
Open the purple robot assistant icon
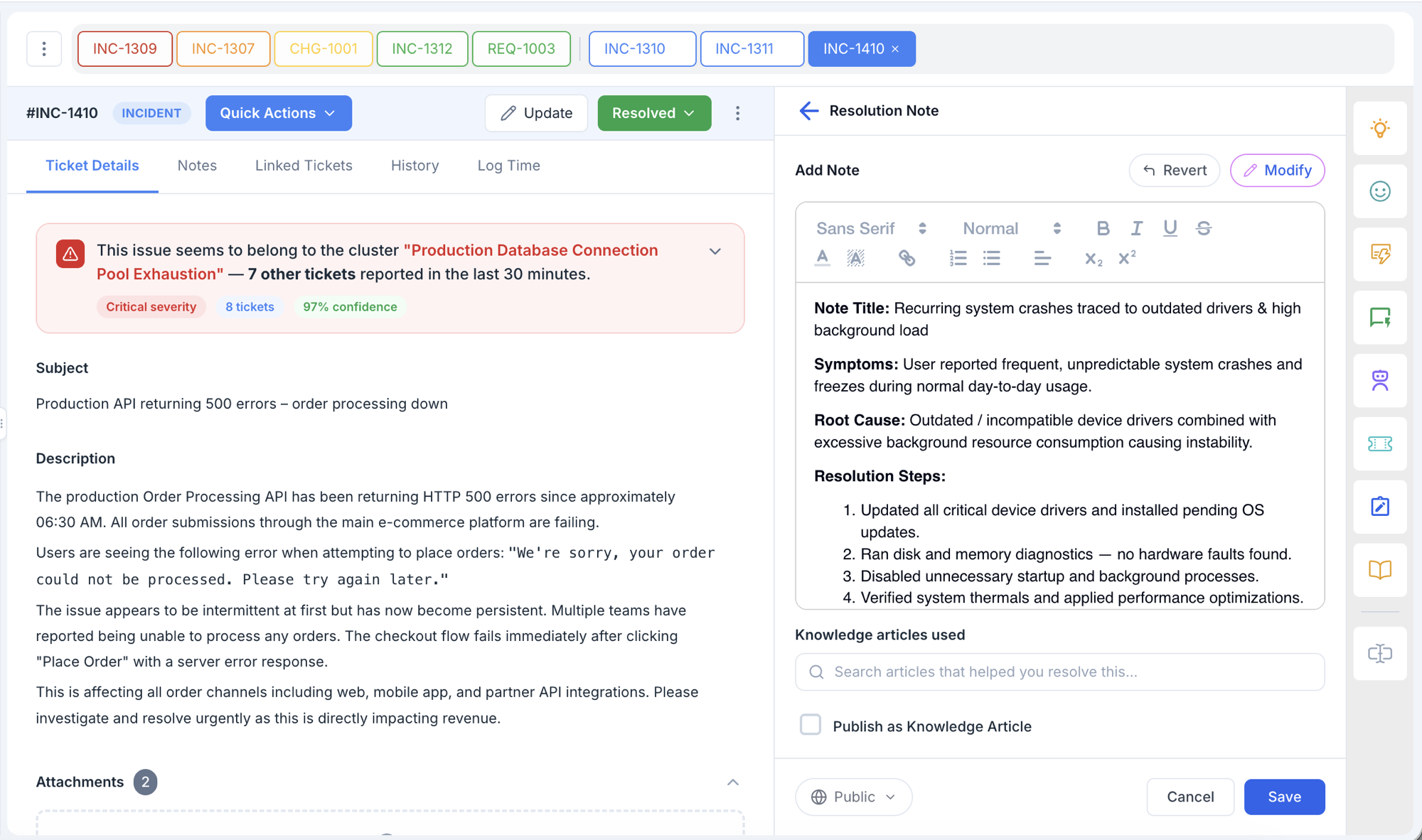click(x=1380, y=380)
